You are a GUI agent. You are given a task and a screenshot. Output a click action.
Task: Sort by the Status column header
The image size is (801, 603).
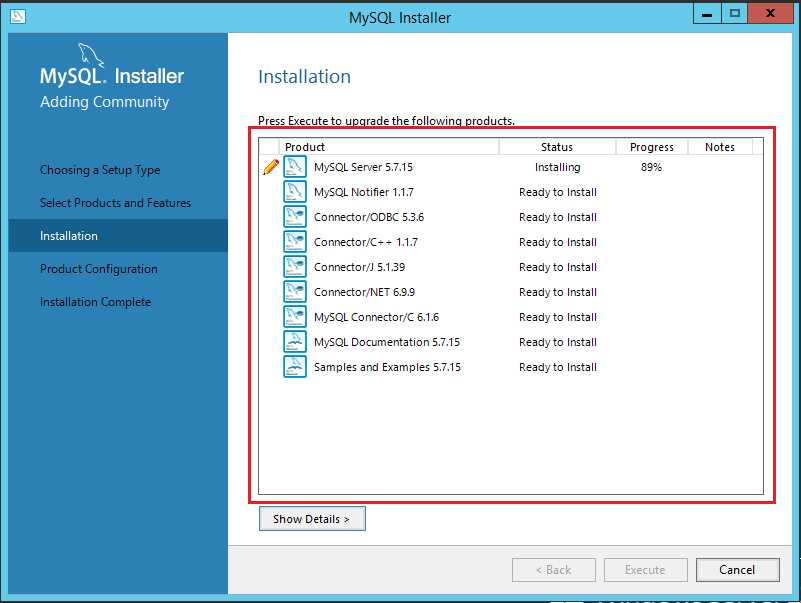557,147
